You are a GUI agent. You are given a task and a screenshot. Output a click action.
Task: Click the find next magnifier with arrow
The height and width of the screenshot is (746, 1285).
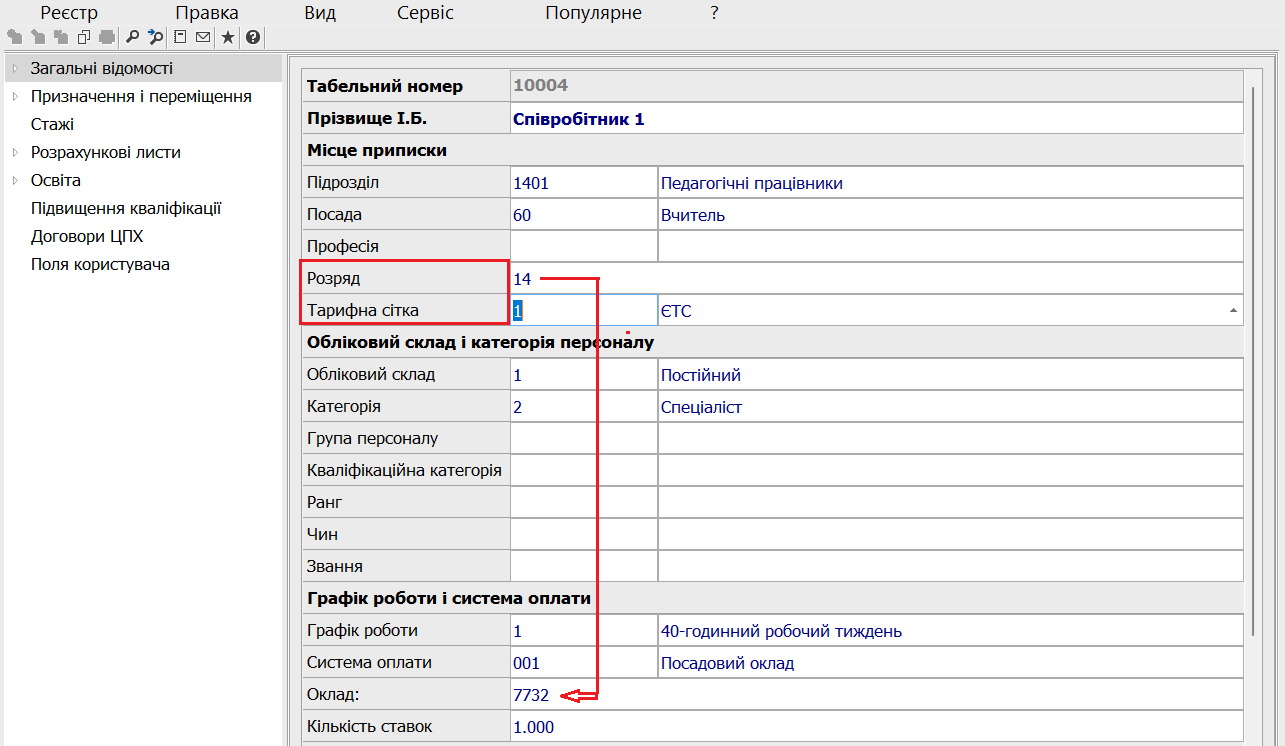pos(155,38)
